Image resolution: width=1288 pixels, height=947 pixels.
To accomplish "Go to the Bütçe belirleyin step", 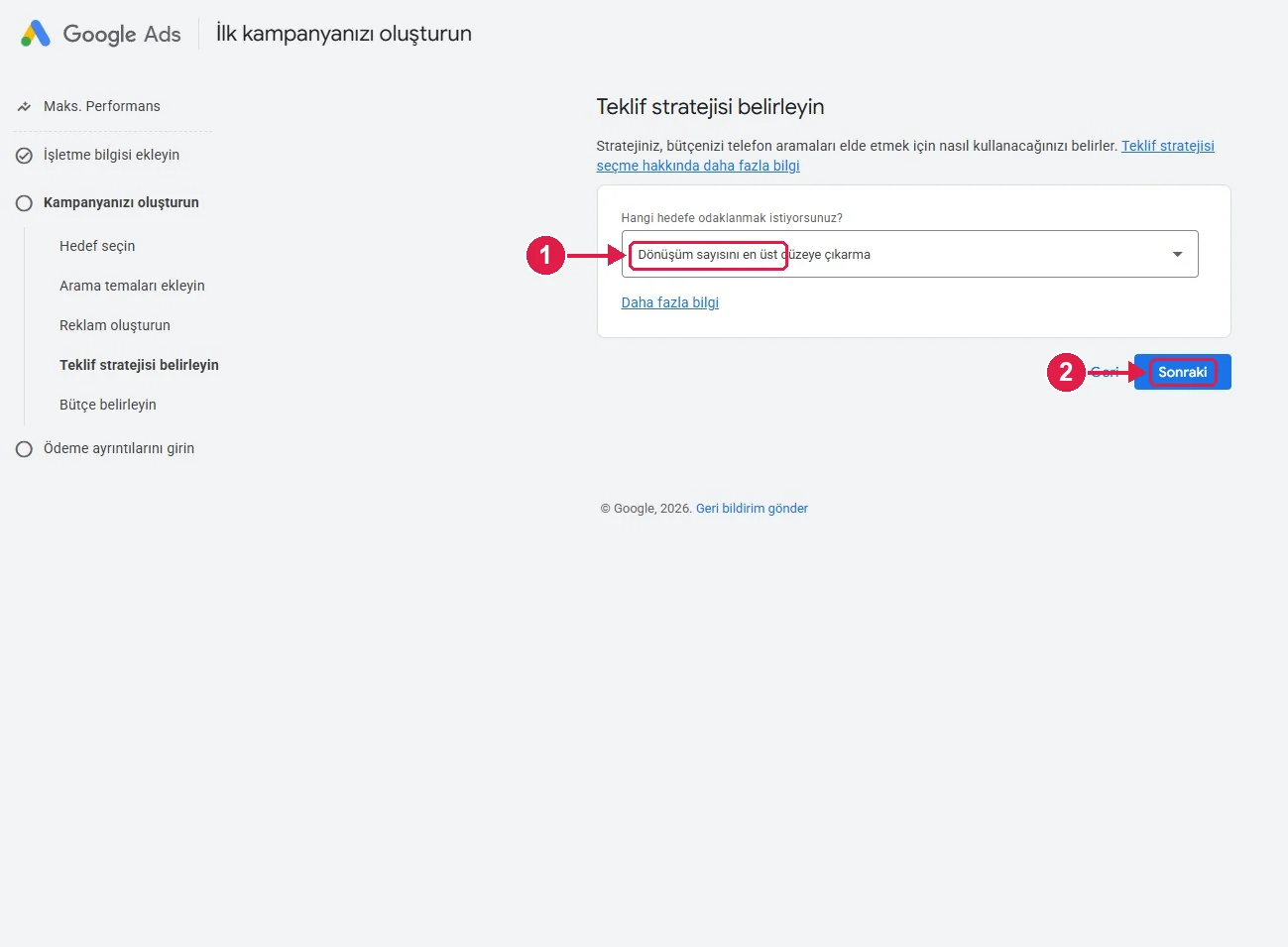I will point(108,405).
